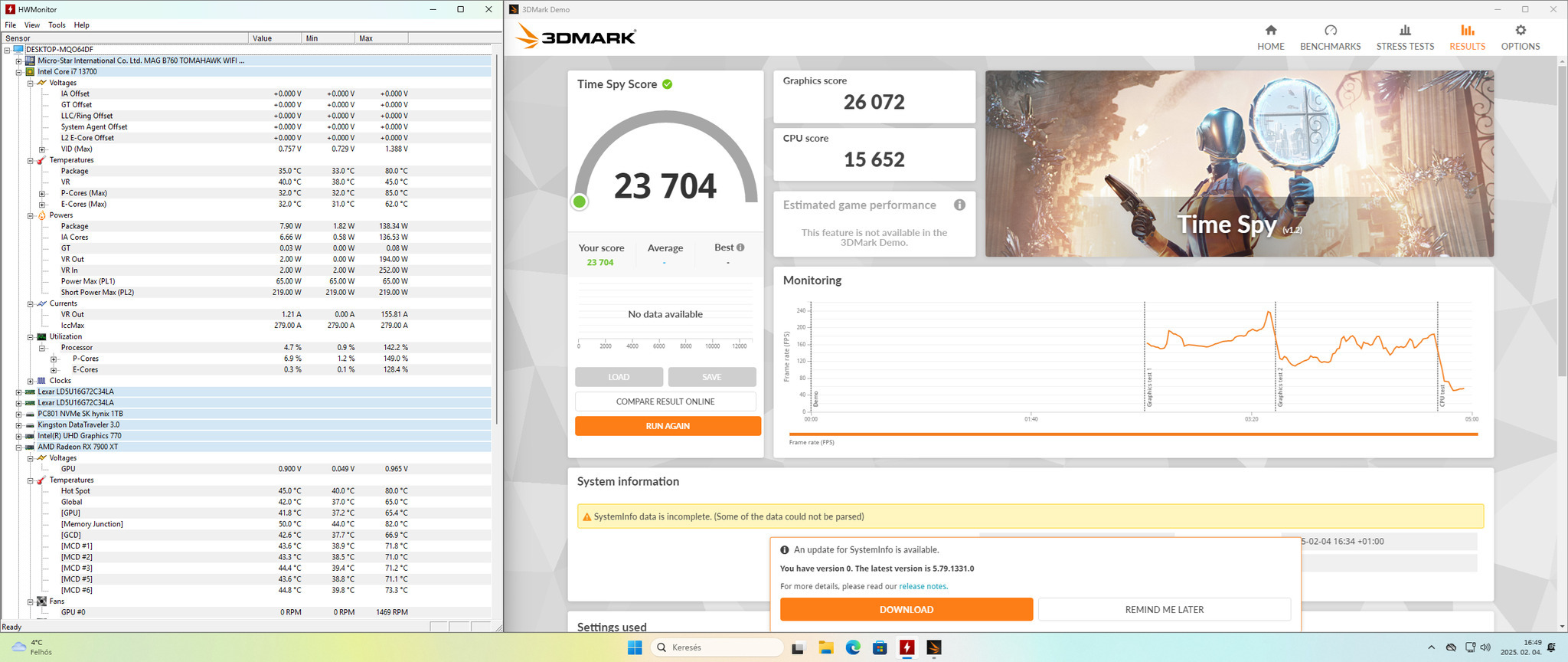1568x662 pixels.
Task: Click the taskbar search box
Action: pyautogui.click(x=717, y=648)
